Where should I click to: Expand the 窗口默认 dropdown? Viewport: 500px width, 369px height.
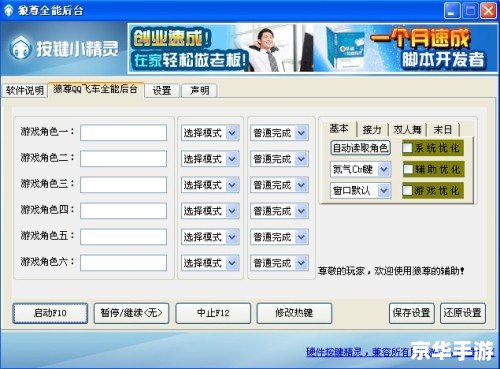click(360, 190)
